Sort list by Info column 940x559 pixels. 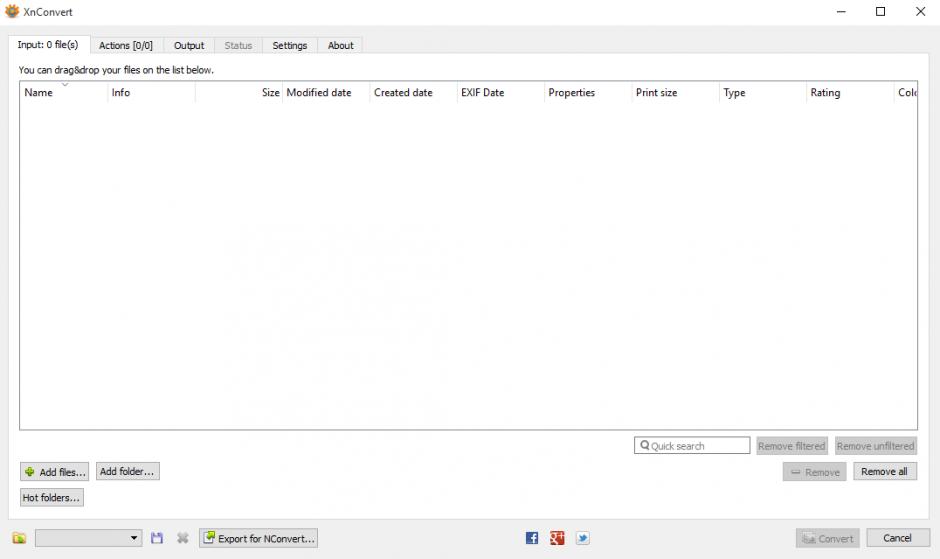pyautogui.click(x=151, y=92)
